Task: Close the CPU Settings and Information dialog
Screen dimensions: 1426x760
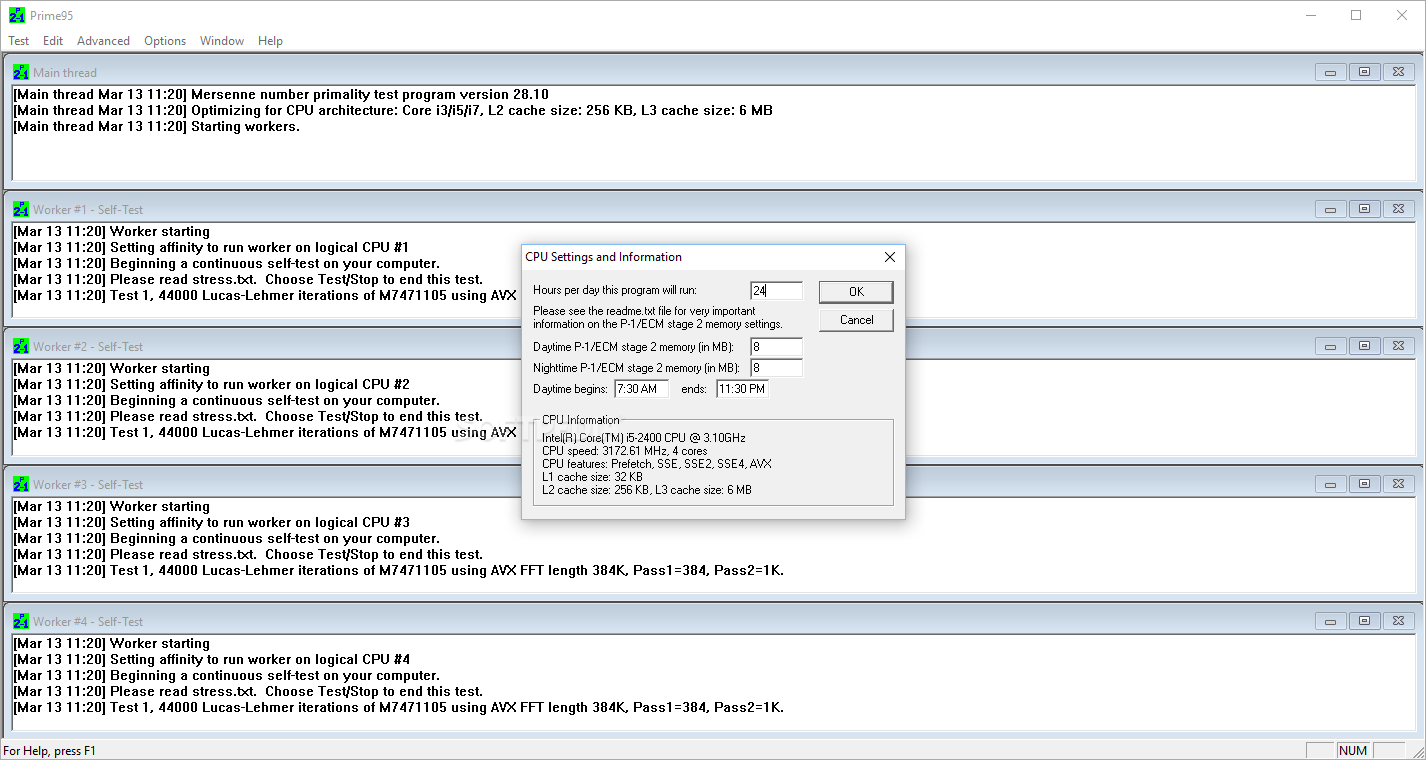Action: [x=889, y=257]
